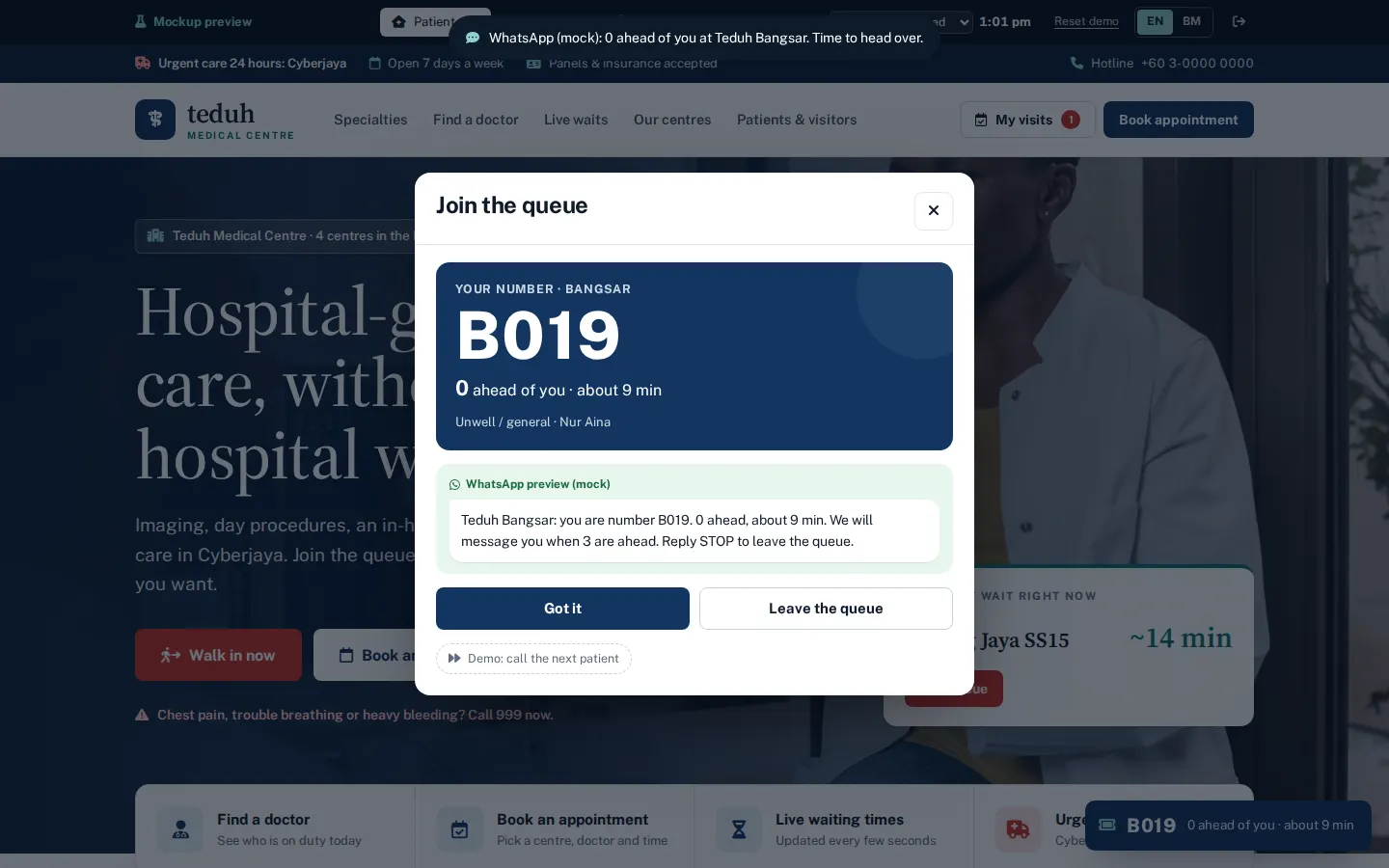The width and height of the screenshot is (1389, 868).
Task: Click the card icon beside Panels & insurance
Action: (533, 63)
